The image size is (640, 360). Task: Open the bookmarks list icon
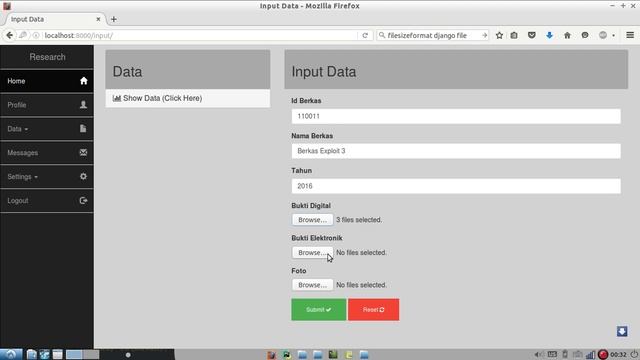coord(514,36)
